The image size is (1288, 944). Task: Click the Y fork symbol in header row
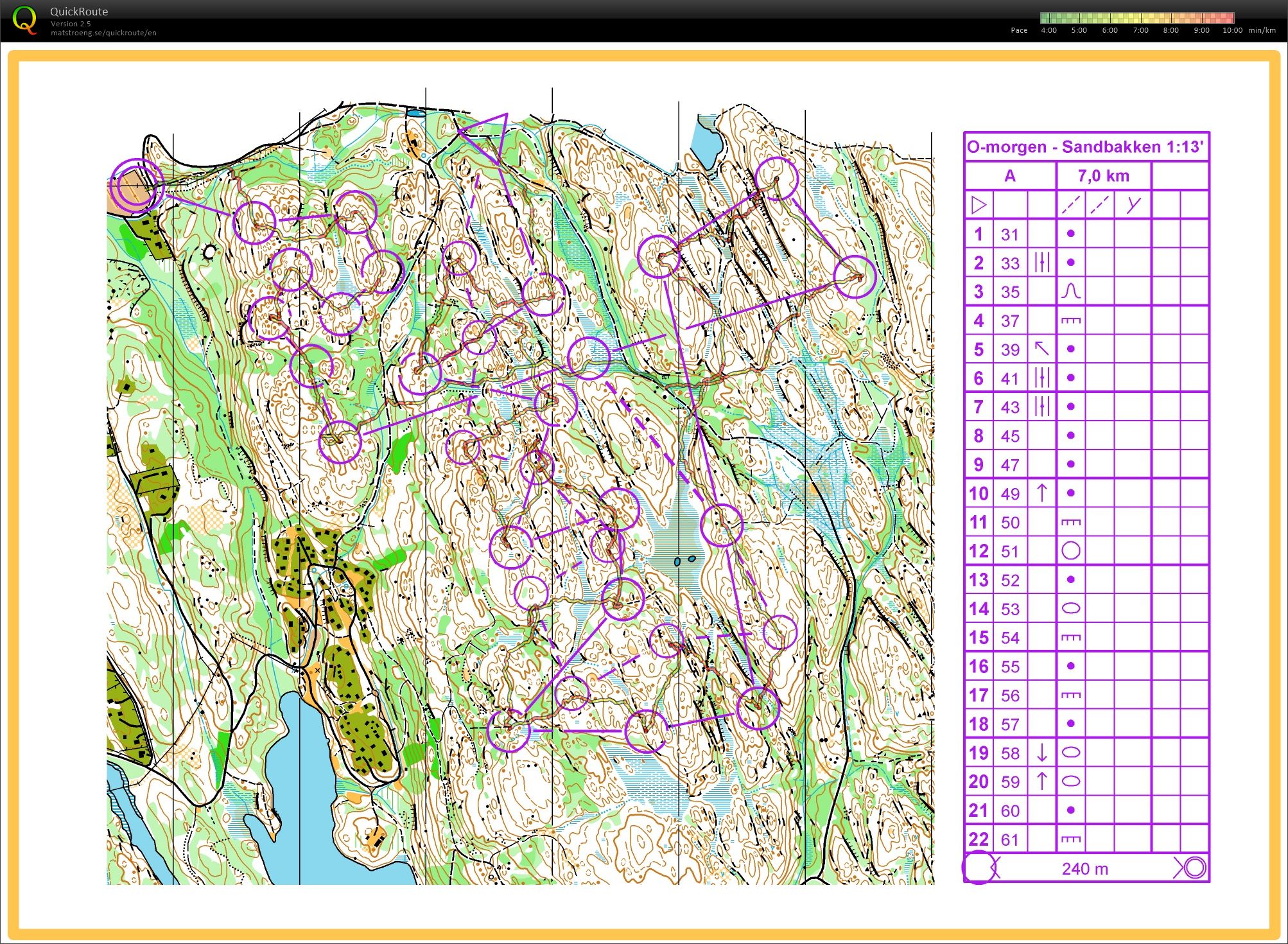(1133, 205)
